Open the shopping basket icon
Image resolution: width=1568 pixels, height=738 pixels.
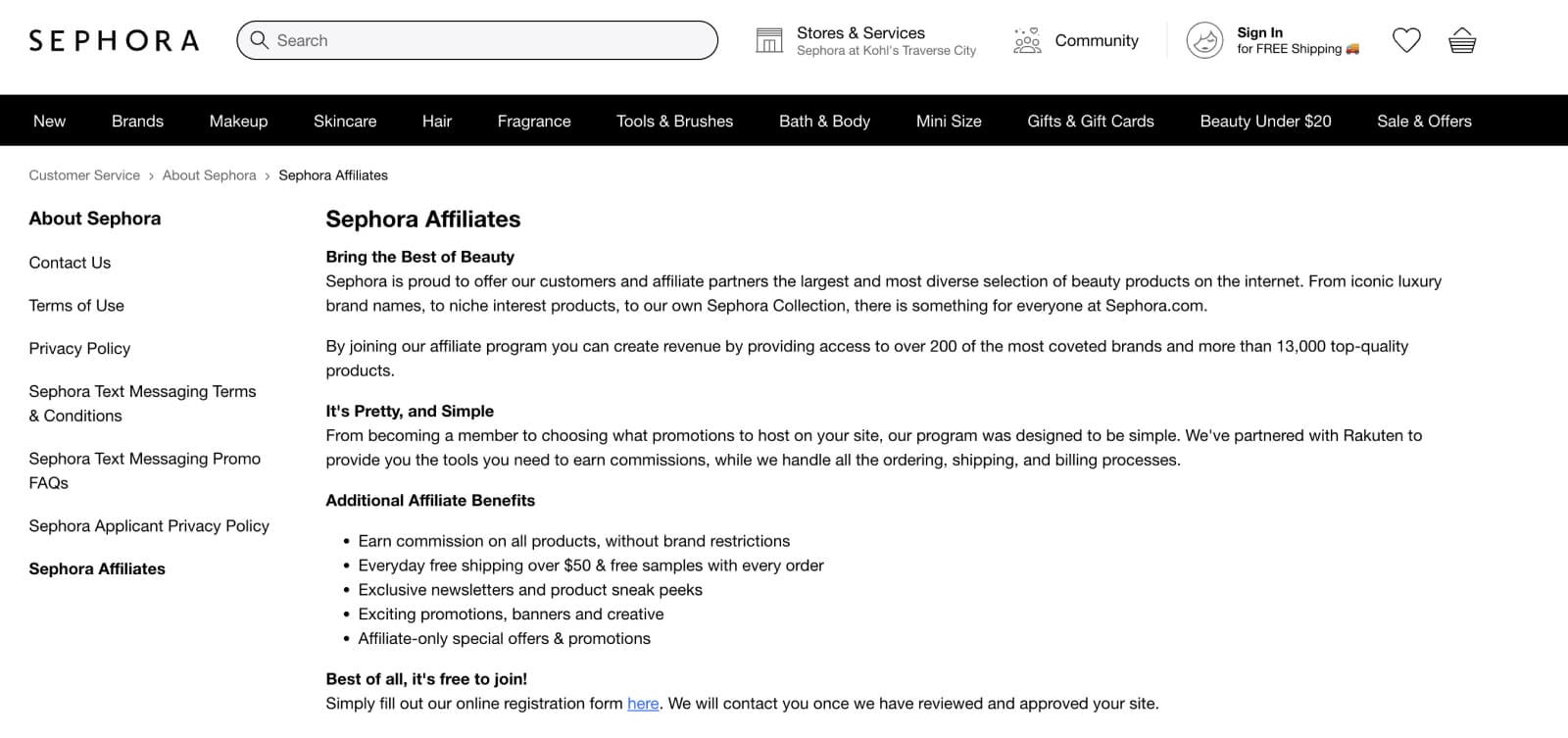tap(1462, 40)
